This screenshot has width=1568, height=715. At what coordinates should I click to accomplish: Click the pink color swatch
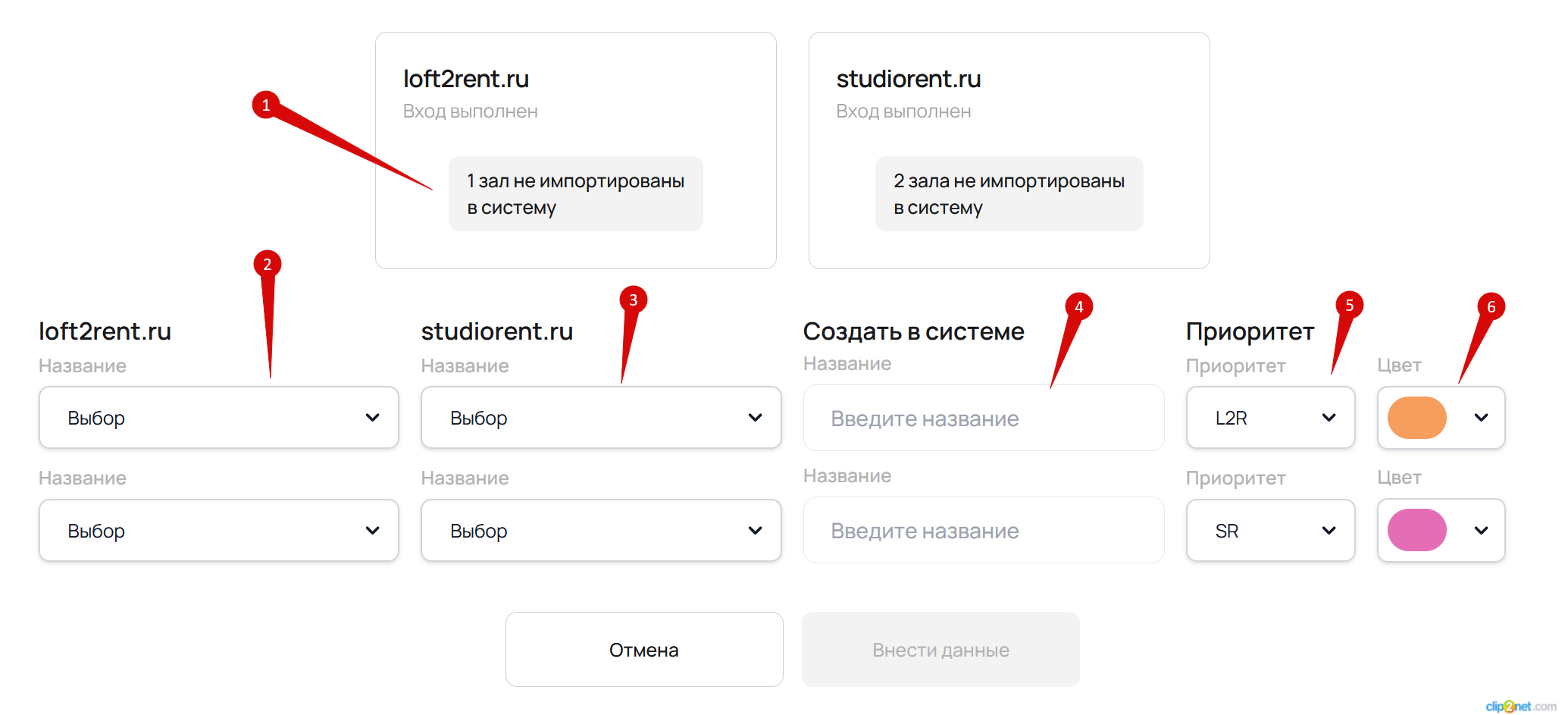pos(1417,530)
